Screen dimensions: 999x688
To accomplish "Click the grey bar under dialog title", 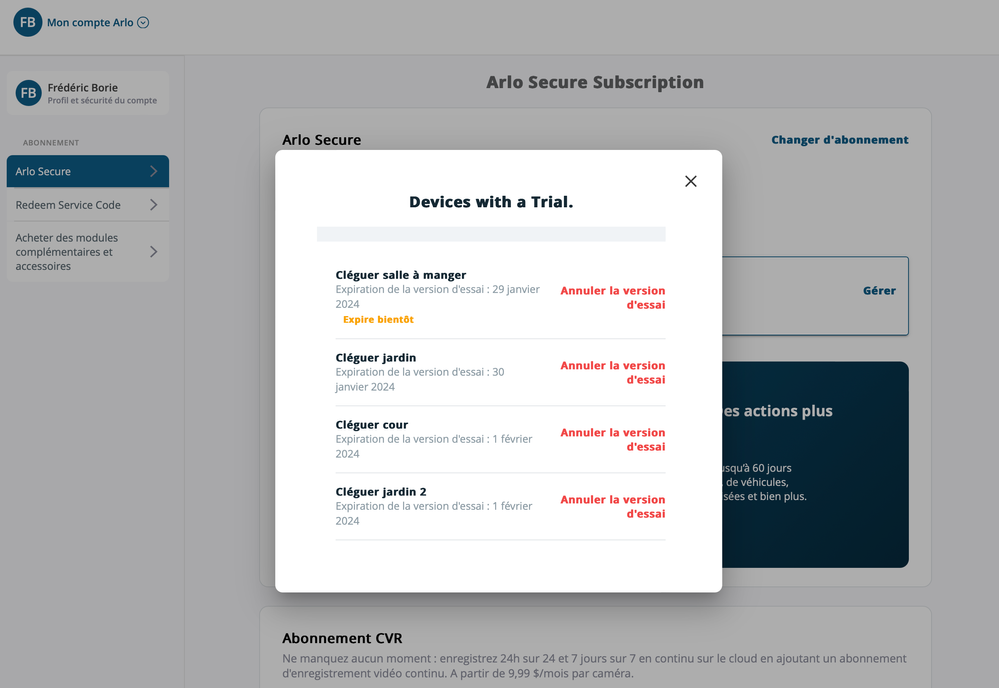I will pos(491,234).
